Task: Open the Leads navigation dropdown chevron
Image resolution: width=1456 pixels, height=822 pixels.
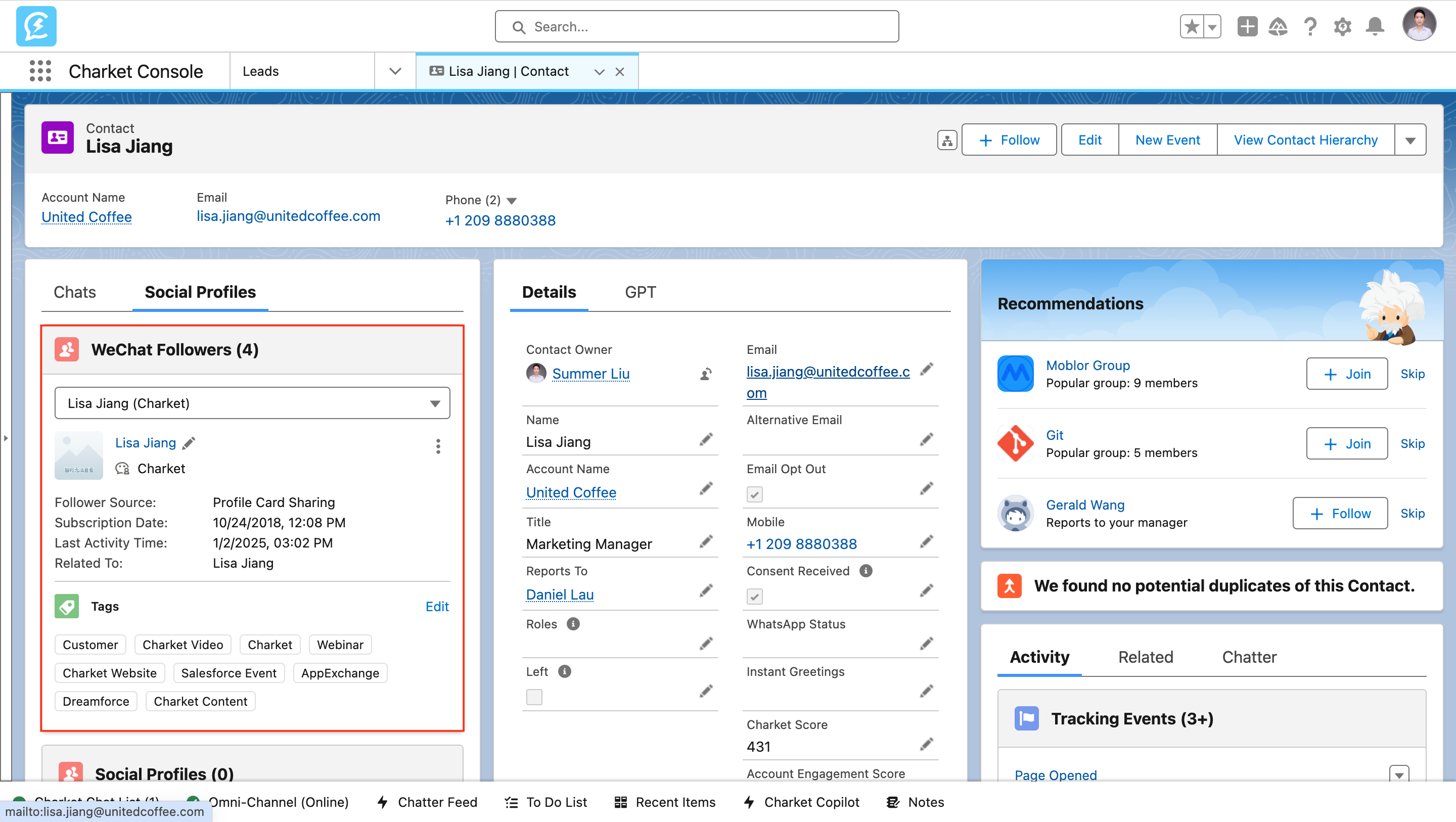Action: point(395,71)
